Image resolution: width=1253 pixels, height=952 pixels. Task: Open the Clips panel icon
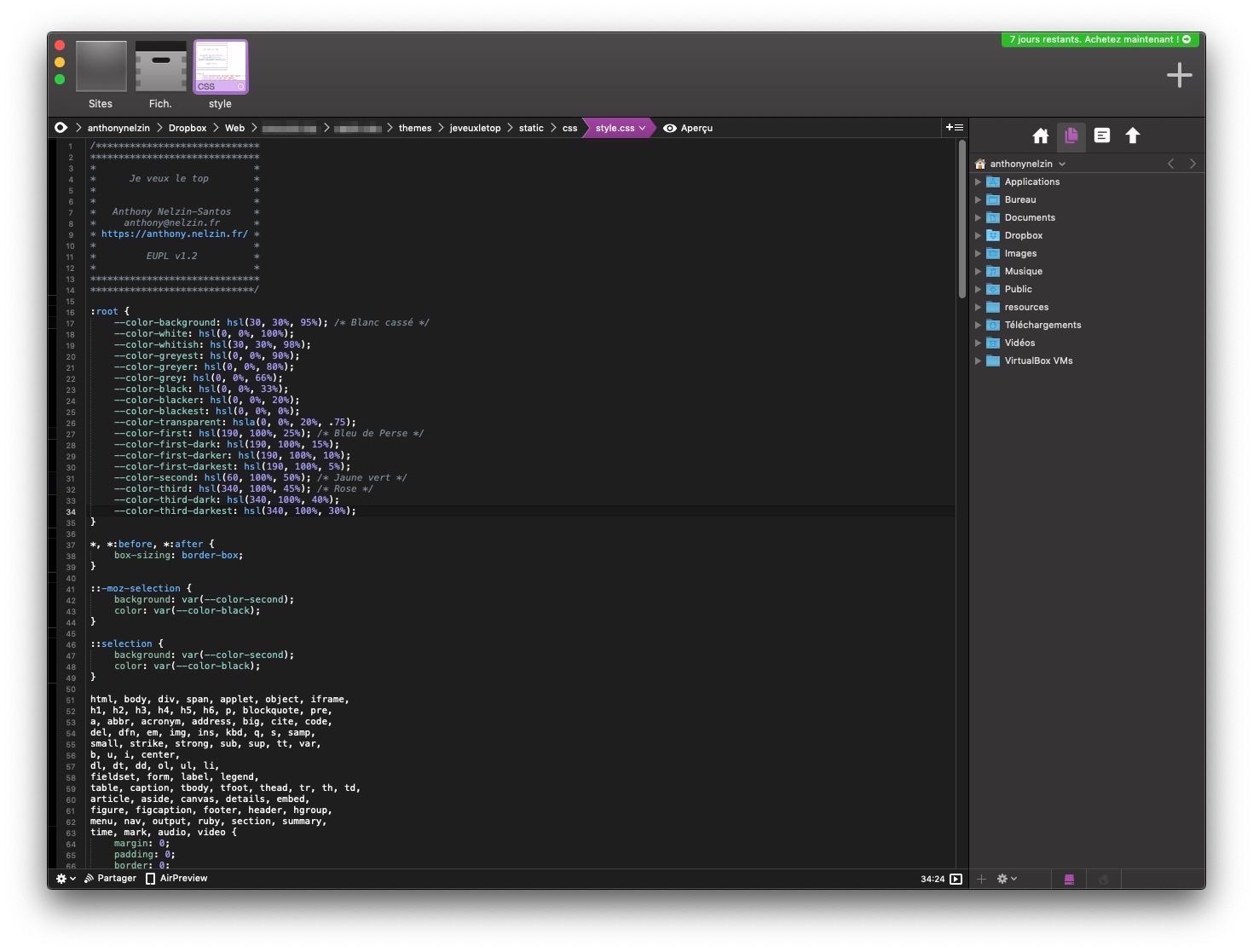point(1102,135)
